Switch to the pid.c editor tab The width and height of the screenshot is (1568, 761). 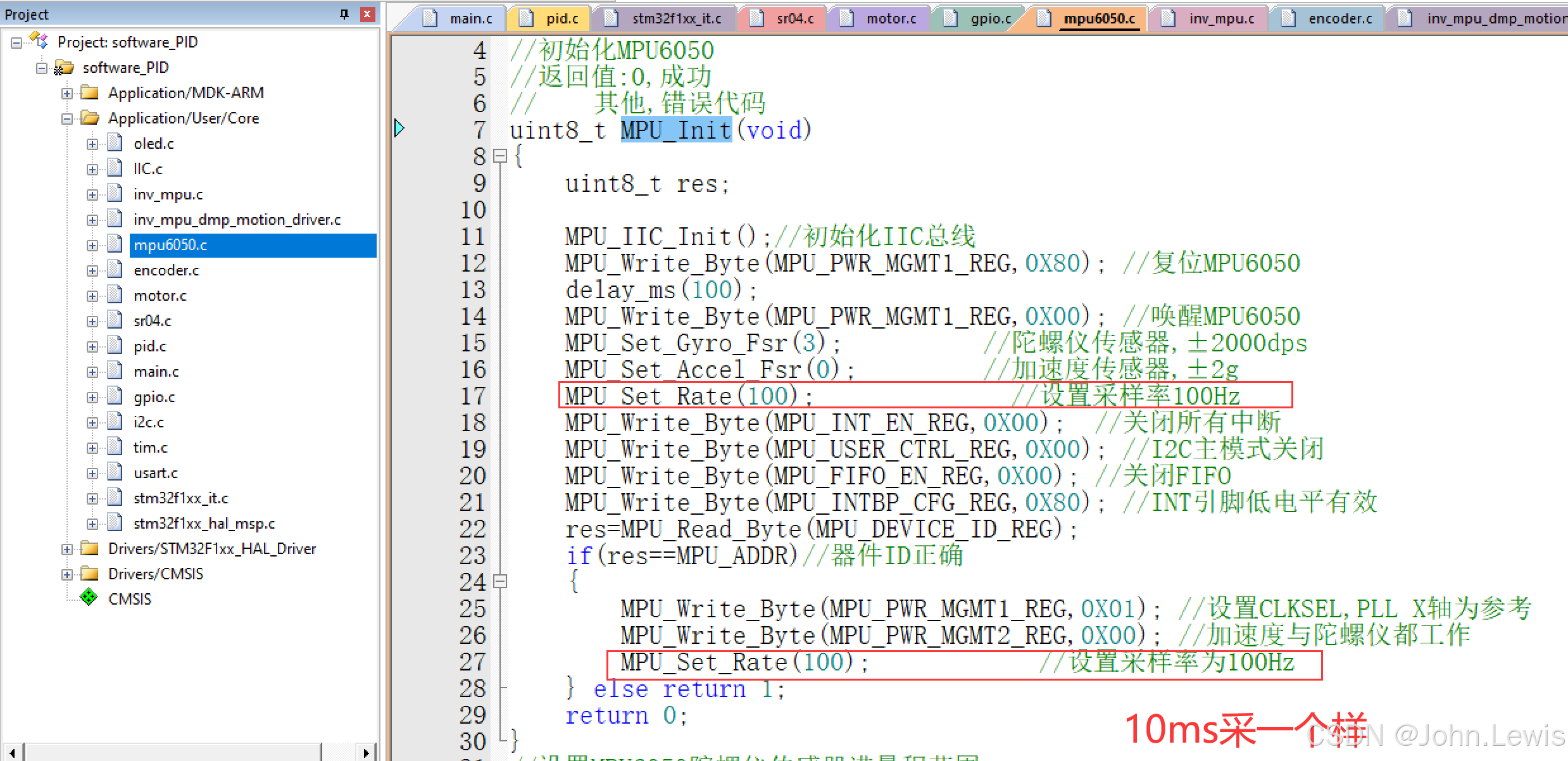click(561, 18)
